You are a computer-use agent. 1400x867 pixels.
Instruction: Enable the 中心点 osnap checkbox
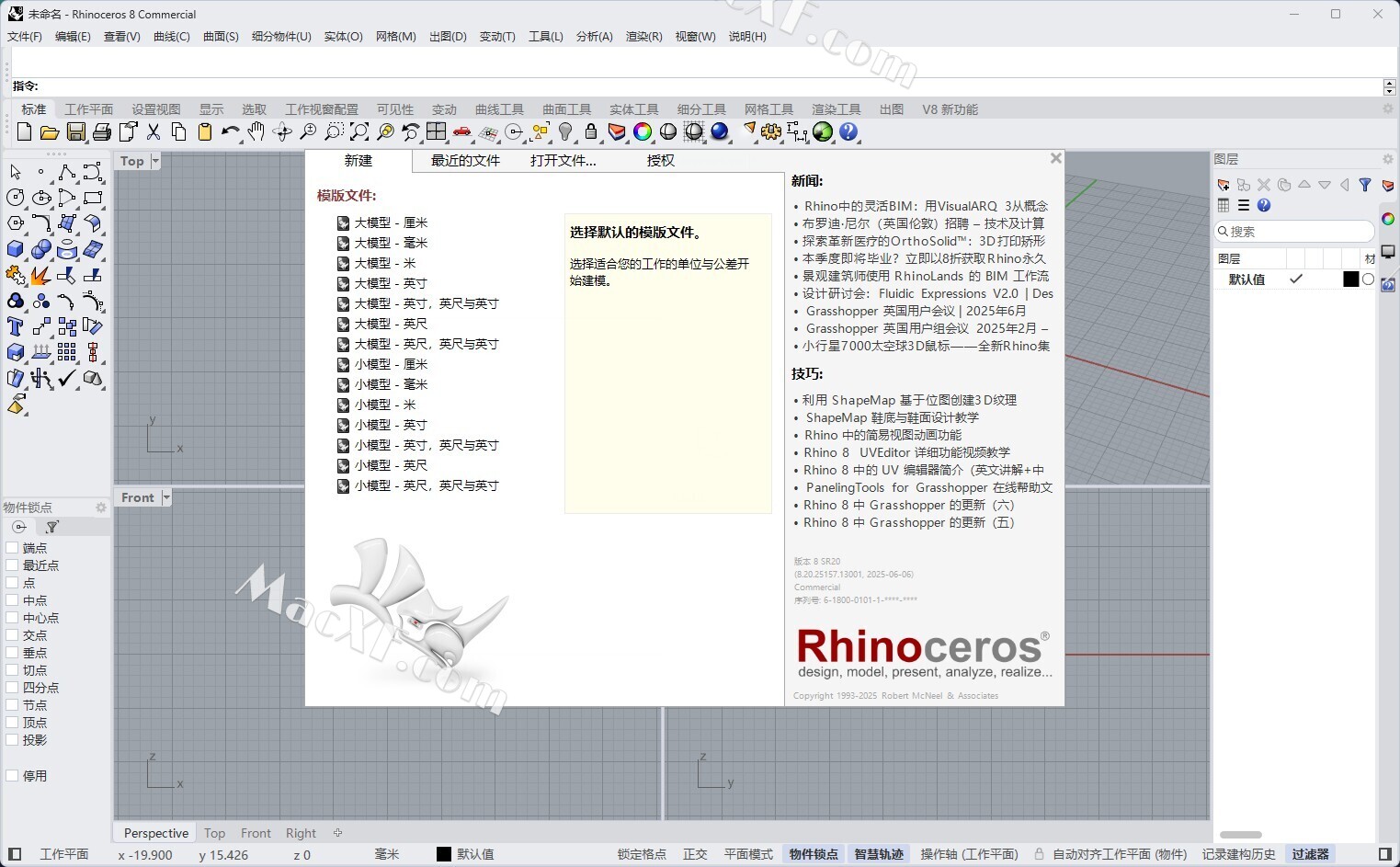[12, 618]
